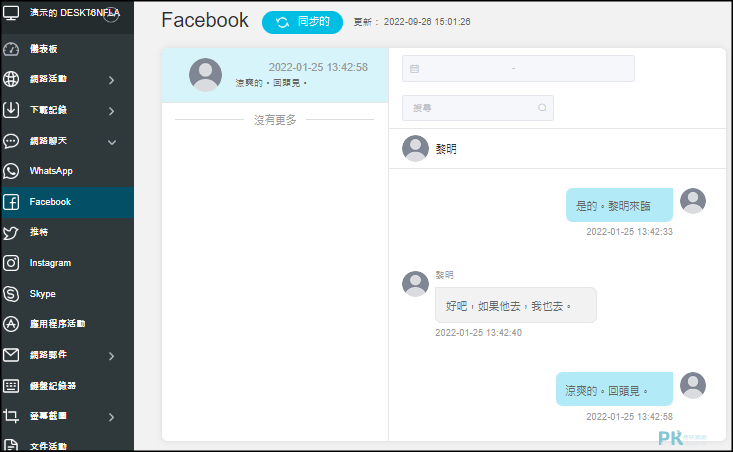The height and width of the screenshot is (452, 733).
Task: Click the envelope web mail icon
Action: coord(11,355)
